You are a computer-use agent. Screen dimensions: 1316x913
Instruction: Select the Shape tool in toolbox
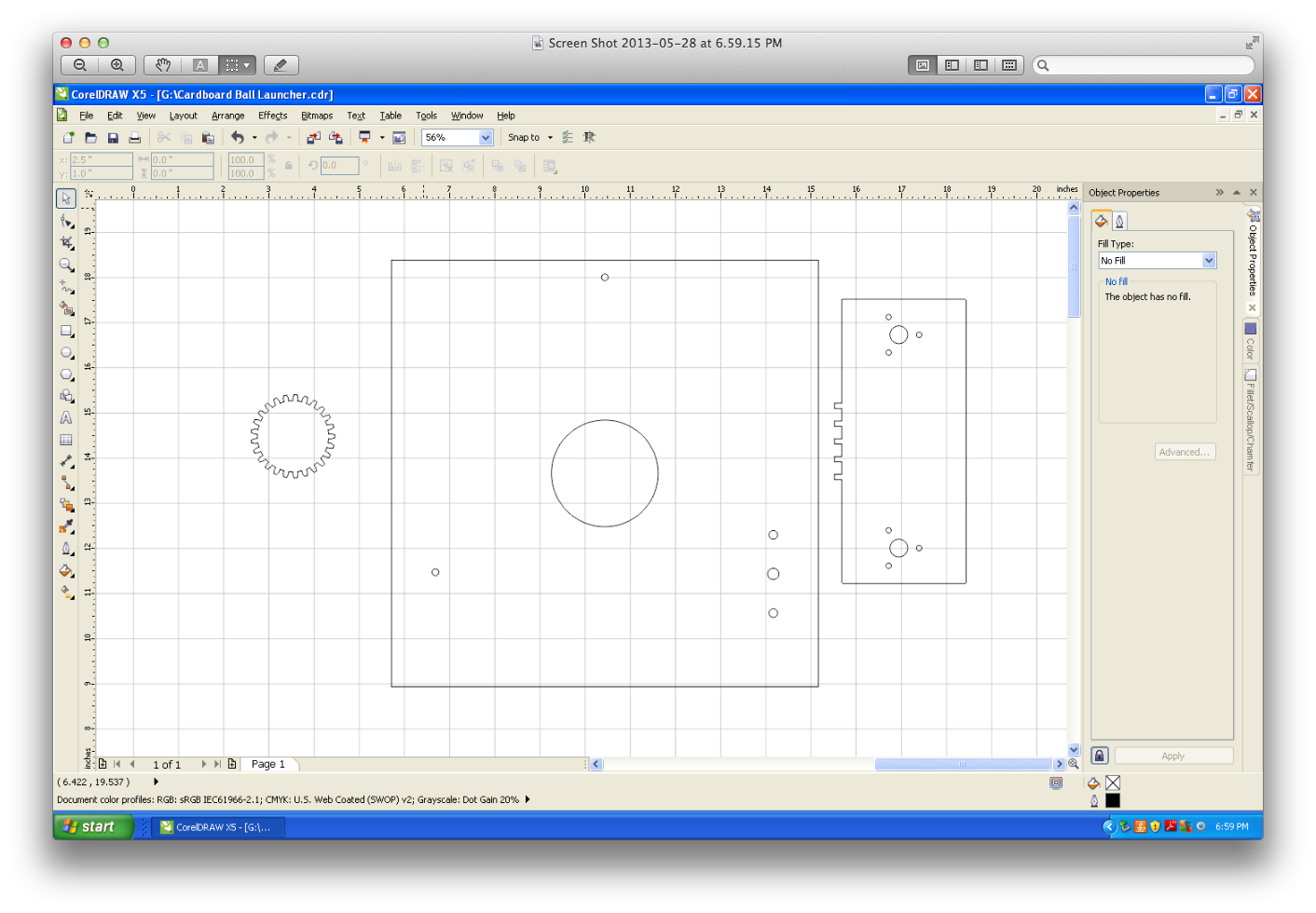click(66, 222)
